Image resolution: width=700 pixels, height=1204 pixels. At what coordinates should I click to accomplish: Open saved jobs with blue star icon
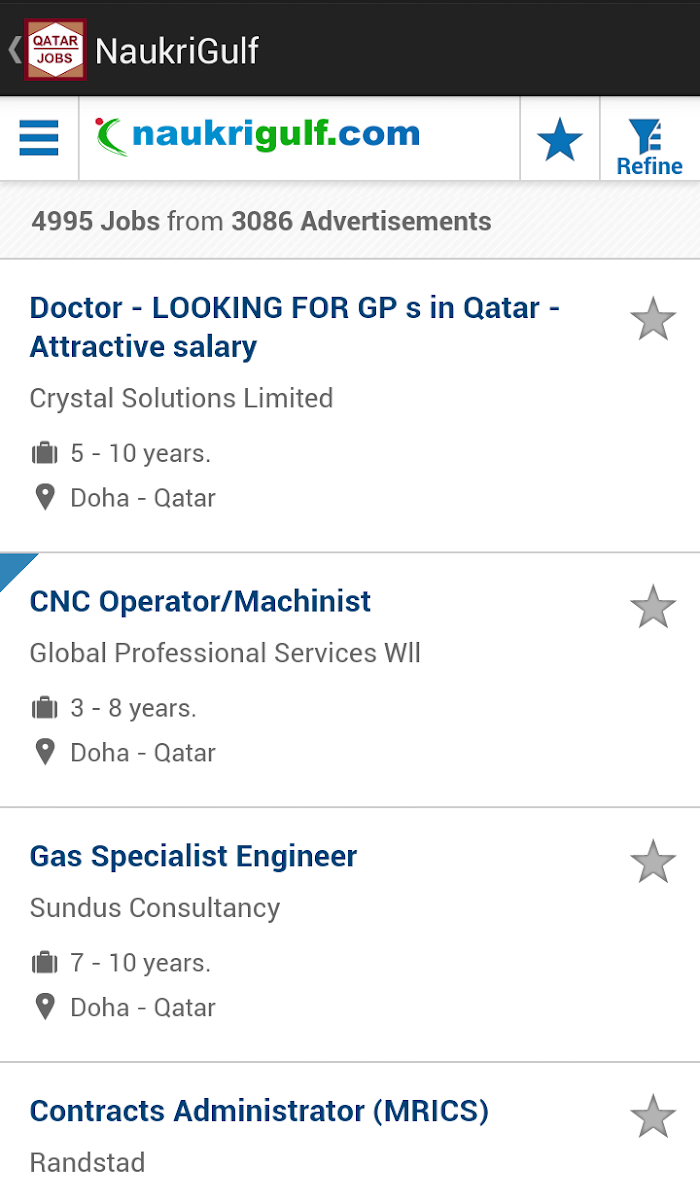560,140
